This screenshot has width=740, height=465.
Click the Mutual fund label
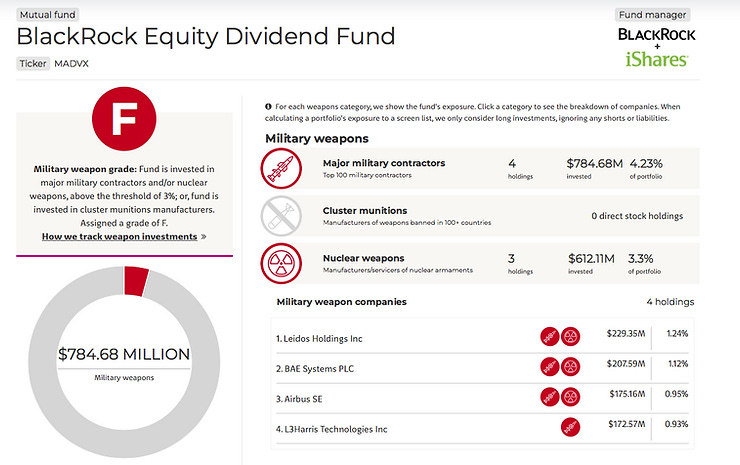[48, 15]
